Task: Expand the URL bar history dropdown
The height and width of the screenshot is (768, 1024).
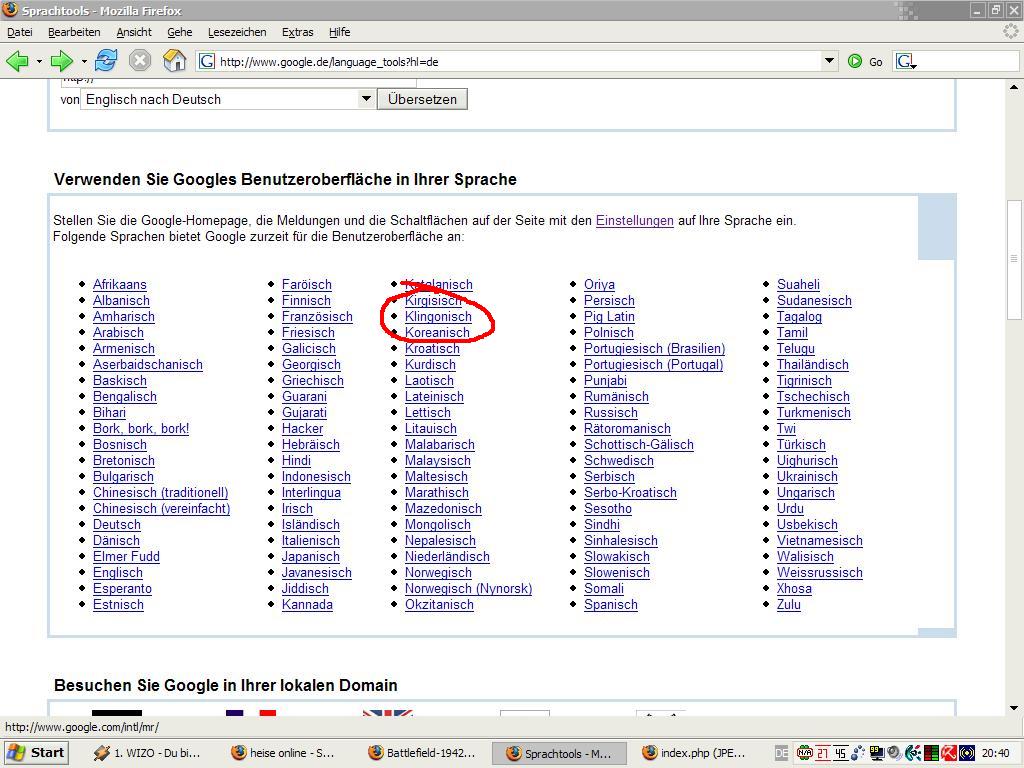Action: click(829, 61)
